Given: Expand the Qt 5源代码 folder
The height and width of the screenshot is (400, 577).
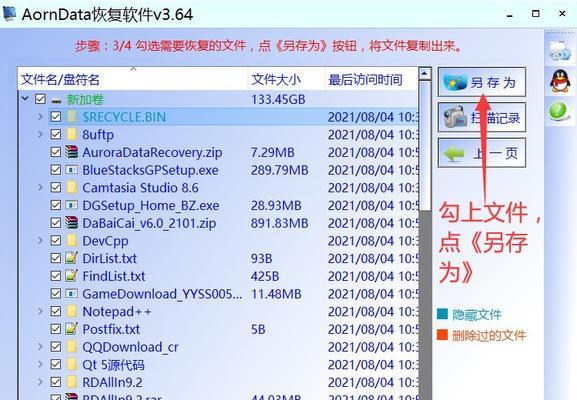Looking at the screenshot, I should click(40, 364).
